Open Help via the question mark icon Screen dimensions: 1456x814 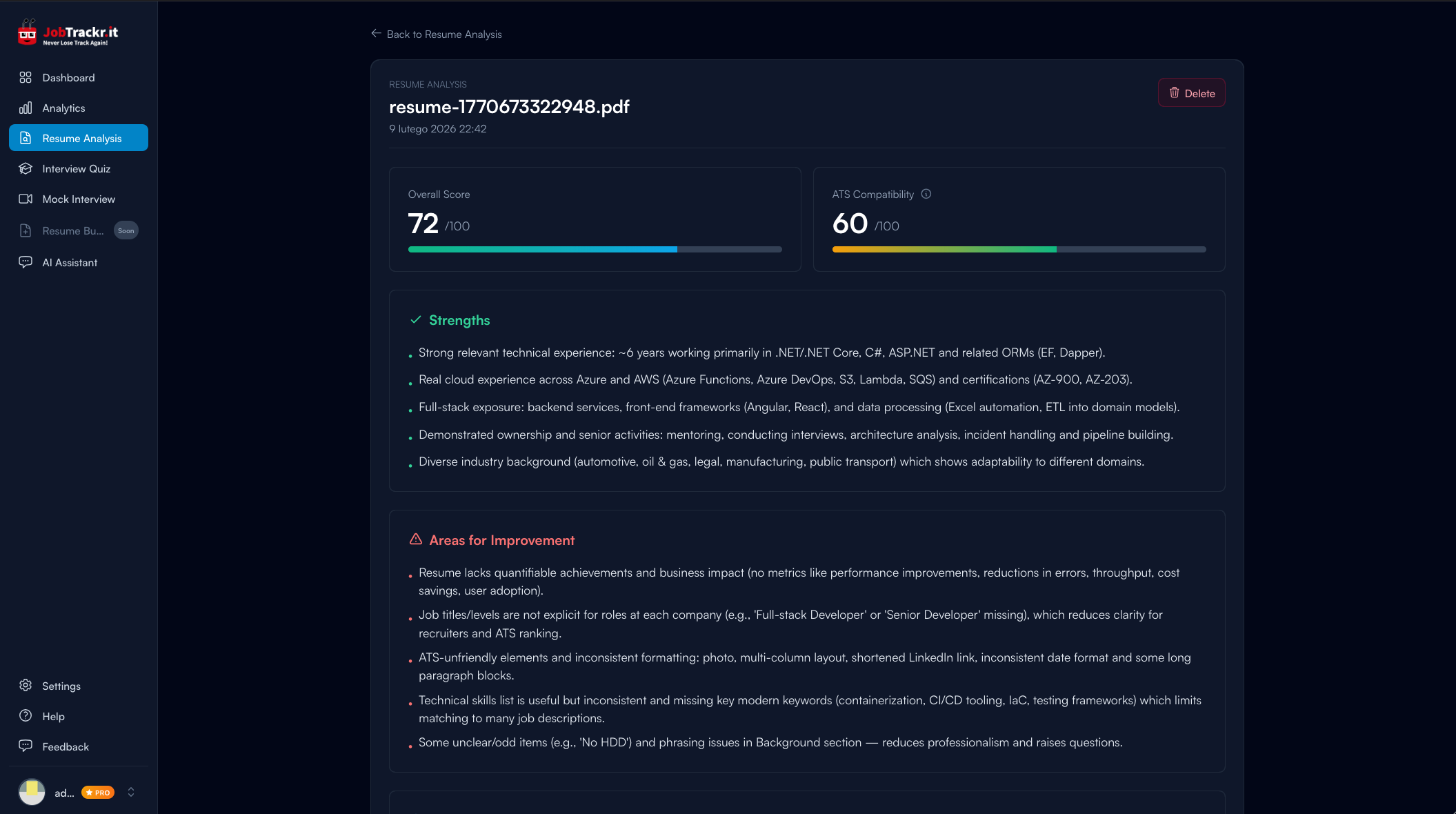point(25,716)
